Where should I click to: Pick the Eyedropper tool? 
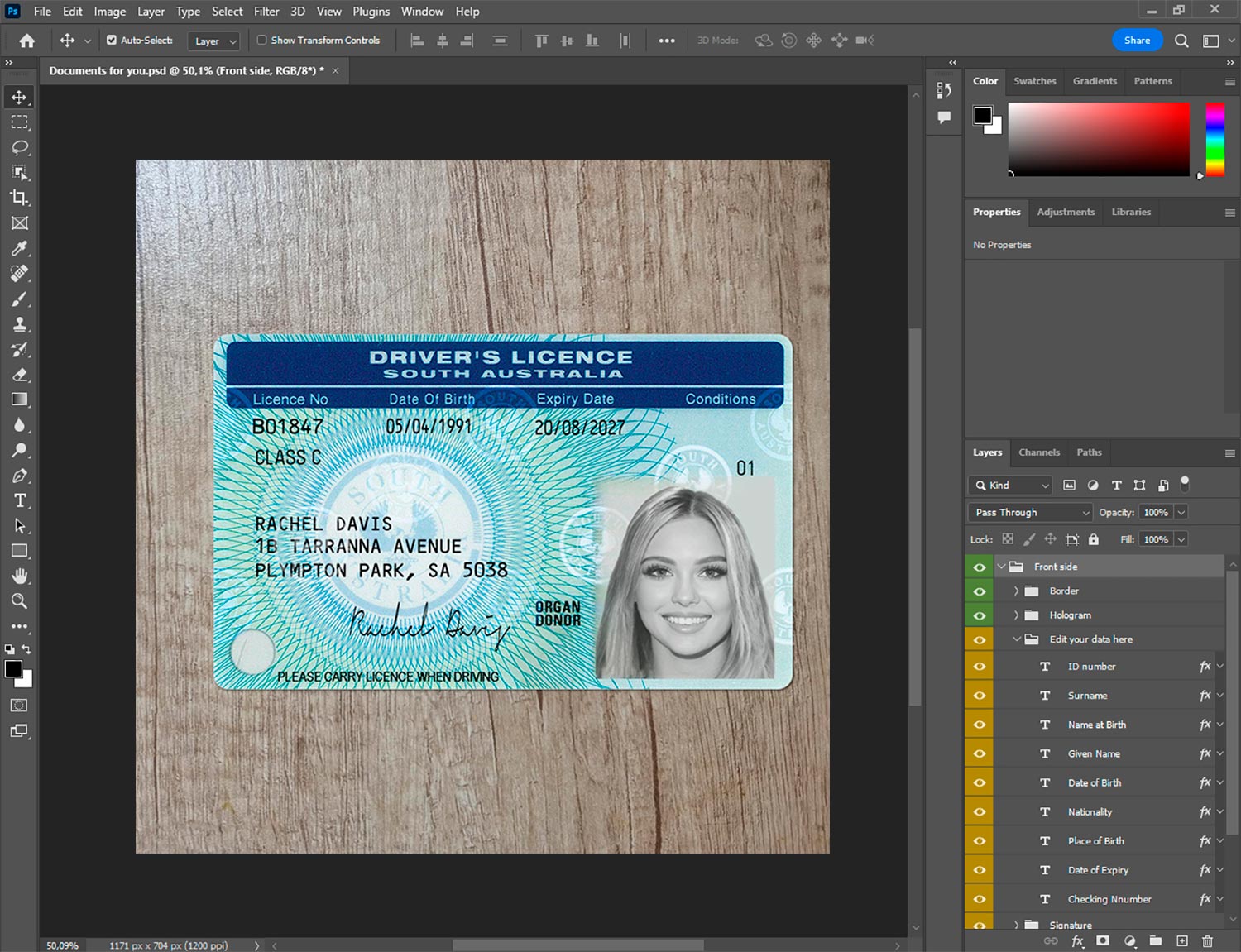click(19, 248)
